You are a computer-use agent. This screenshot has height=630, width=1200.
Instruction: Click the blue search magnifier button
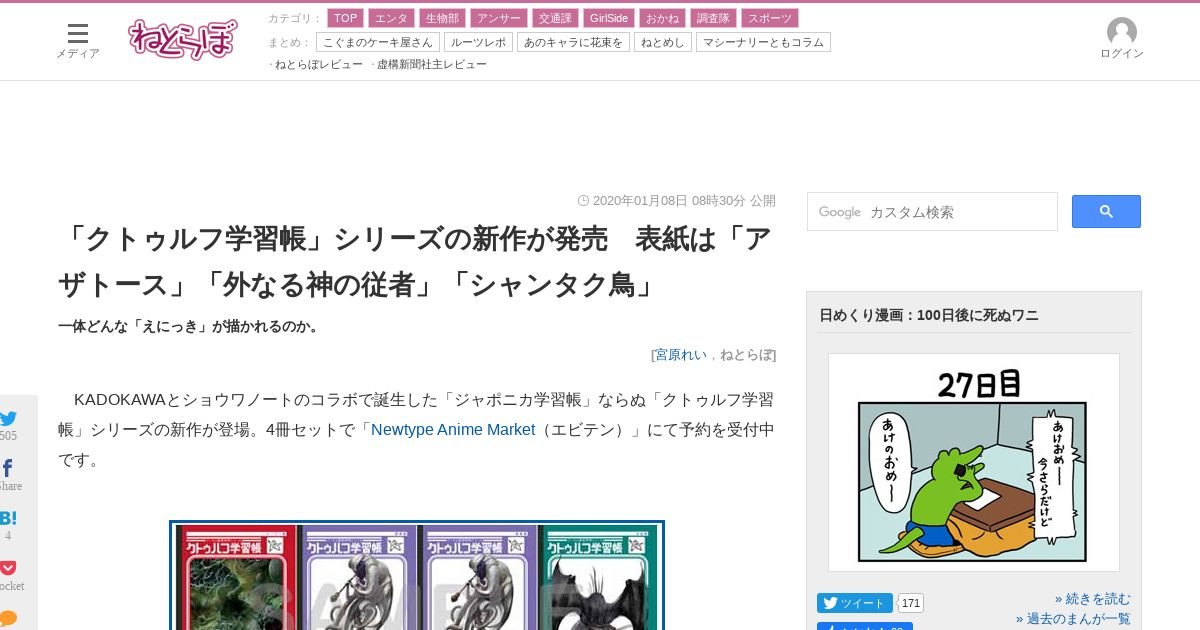(1106, 211)
